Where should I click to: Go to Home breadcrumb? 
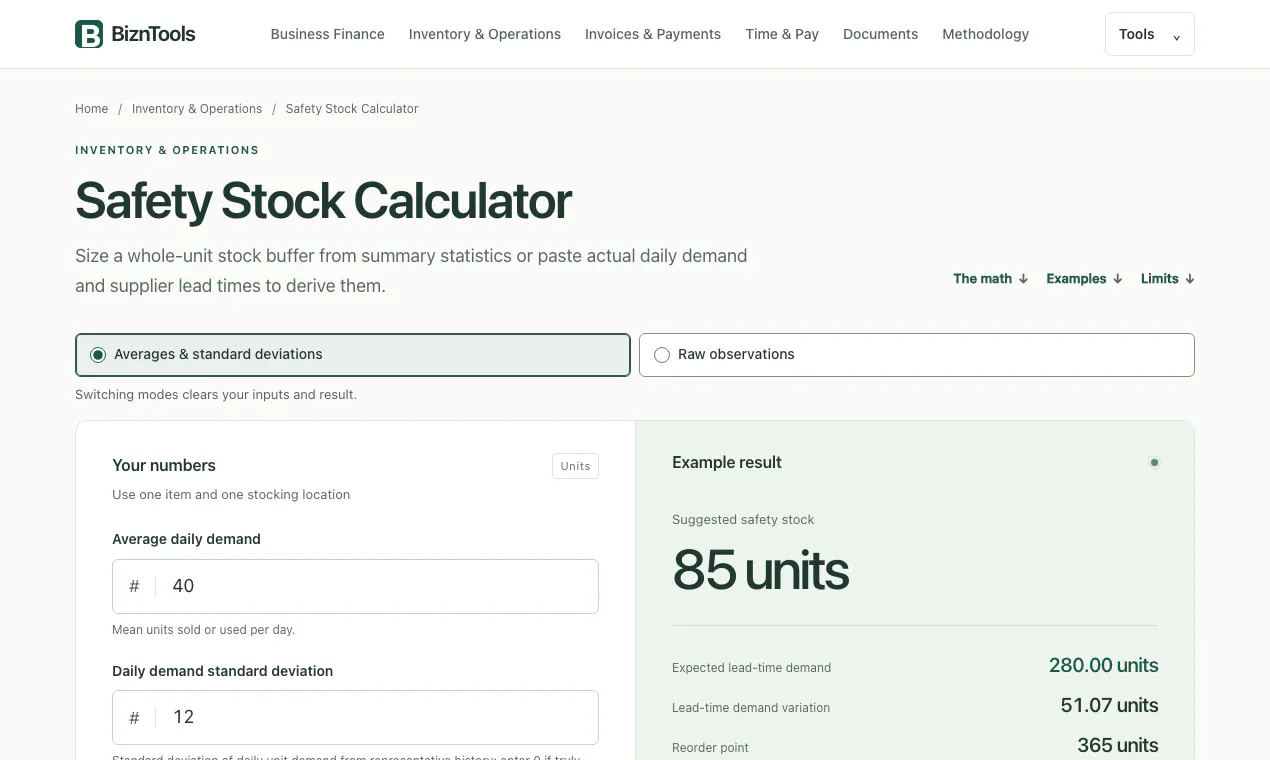(x=91, y=109)
